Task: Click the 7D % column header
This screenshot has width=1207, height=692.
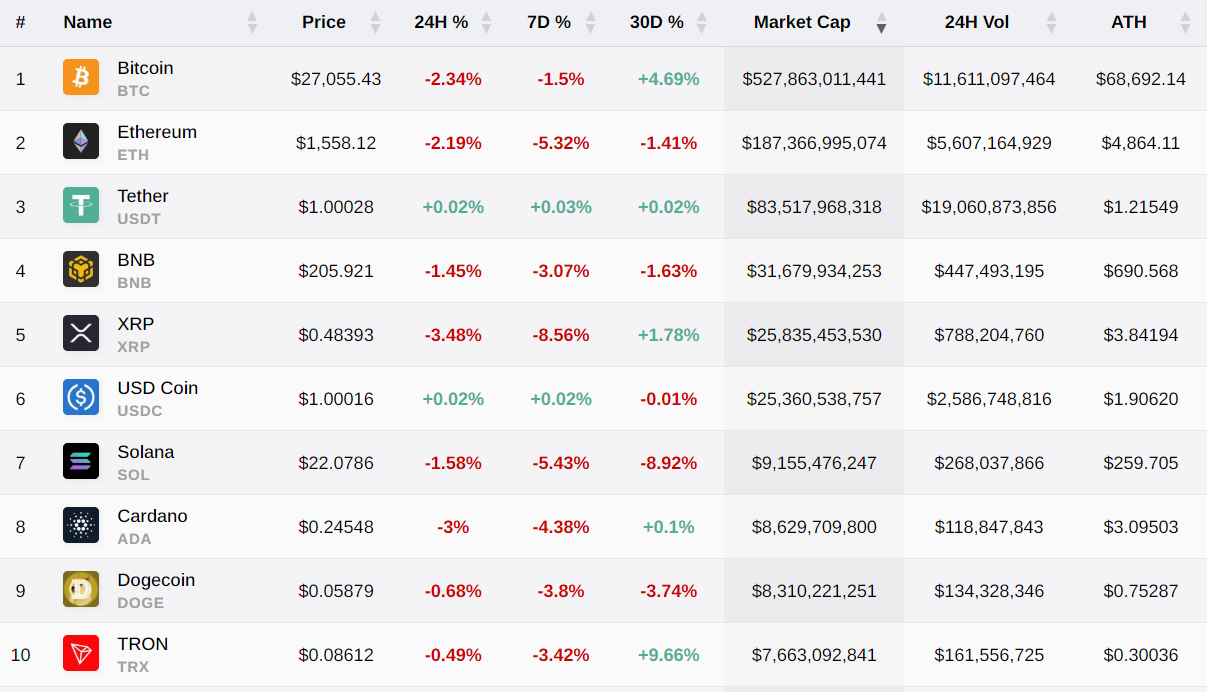Action: pyautogui.click(x=548, y=22)
